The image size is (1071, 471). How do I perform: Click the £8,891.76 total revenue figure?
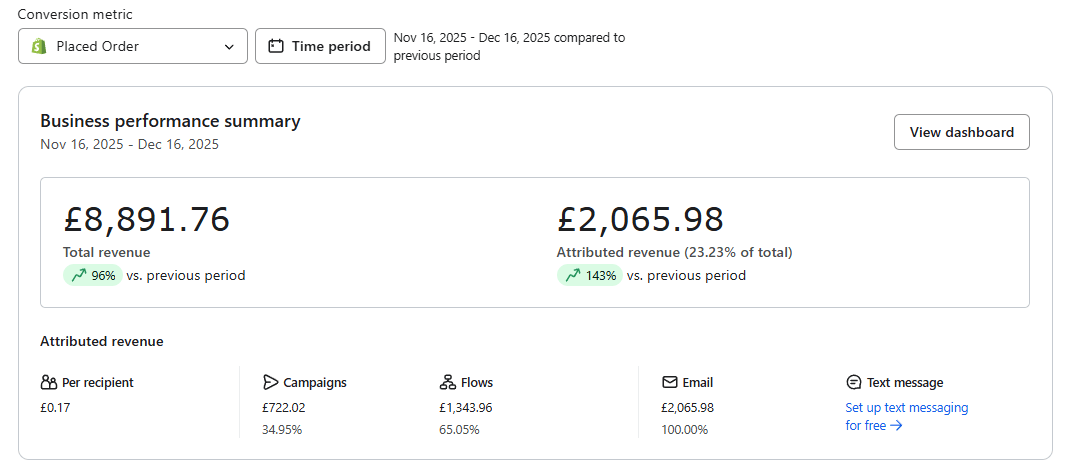point(146,219)
